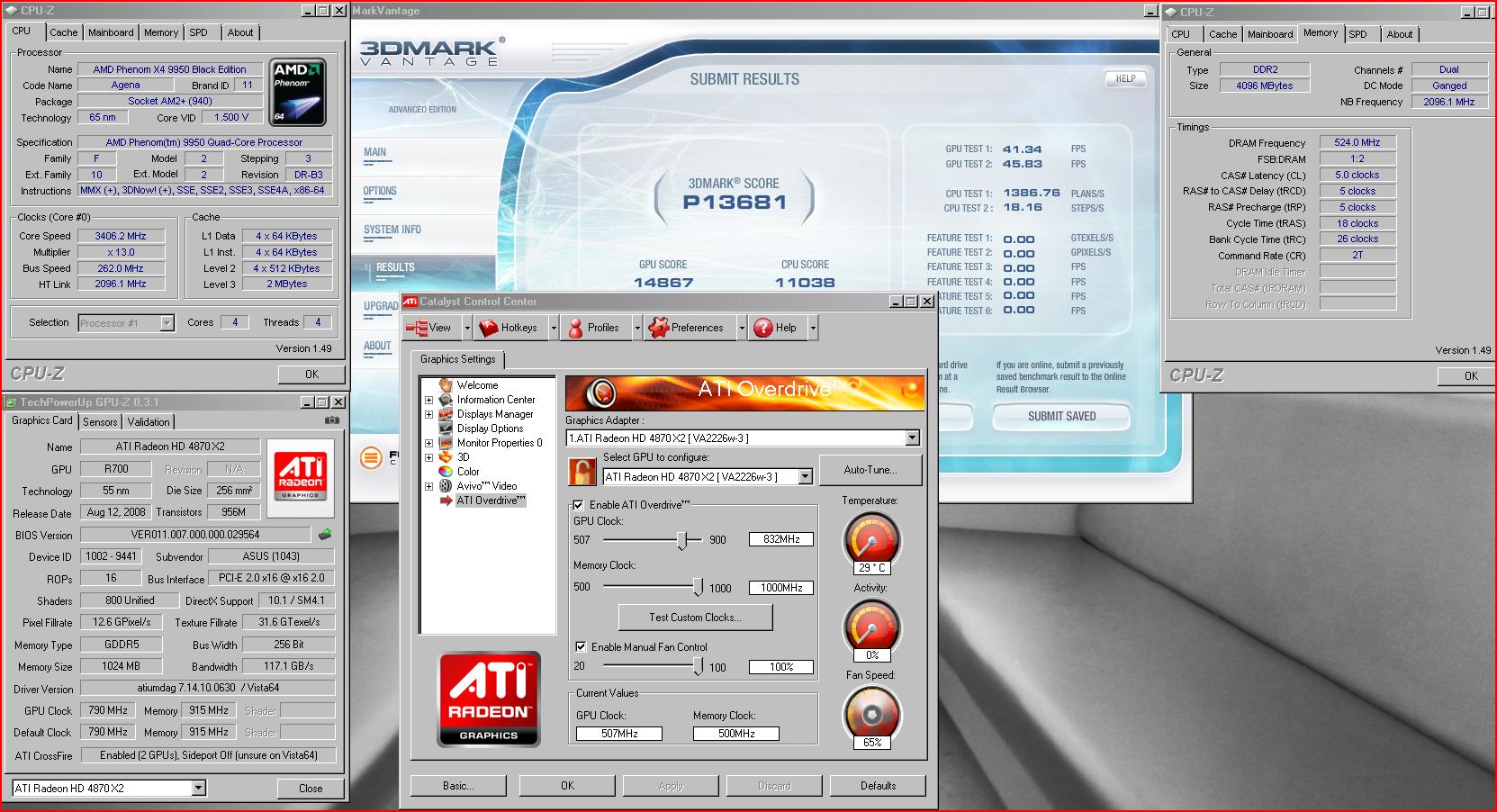Click the BIOS save icon in GPU-Z

point(325,535)
